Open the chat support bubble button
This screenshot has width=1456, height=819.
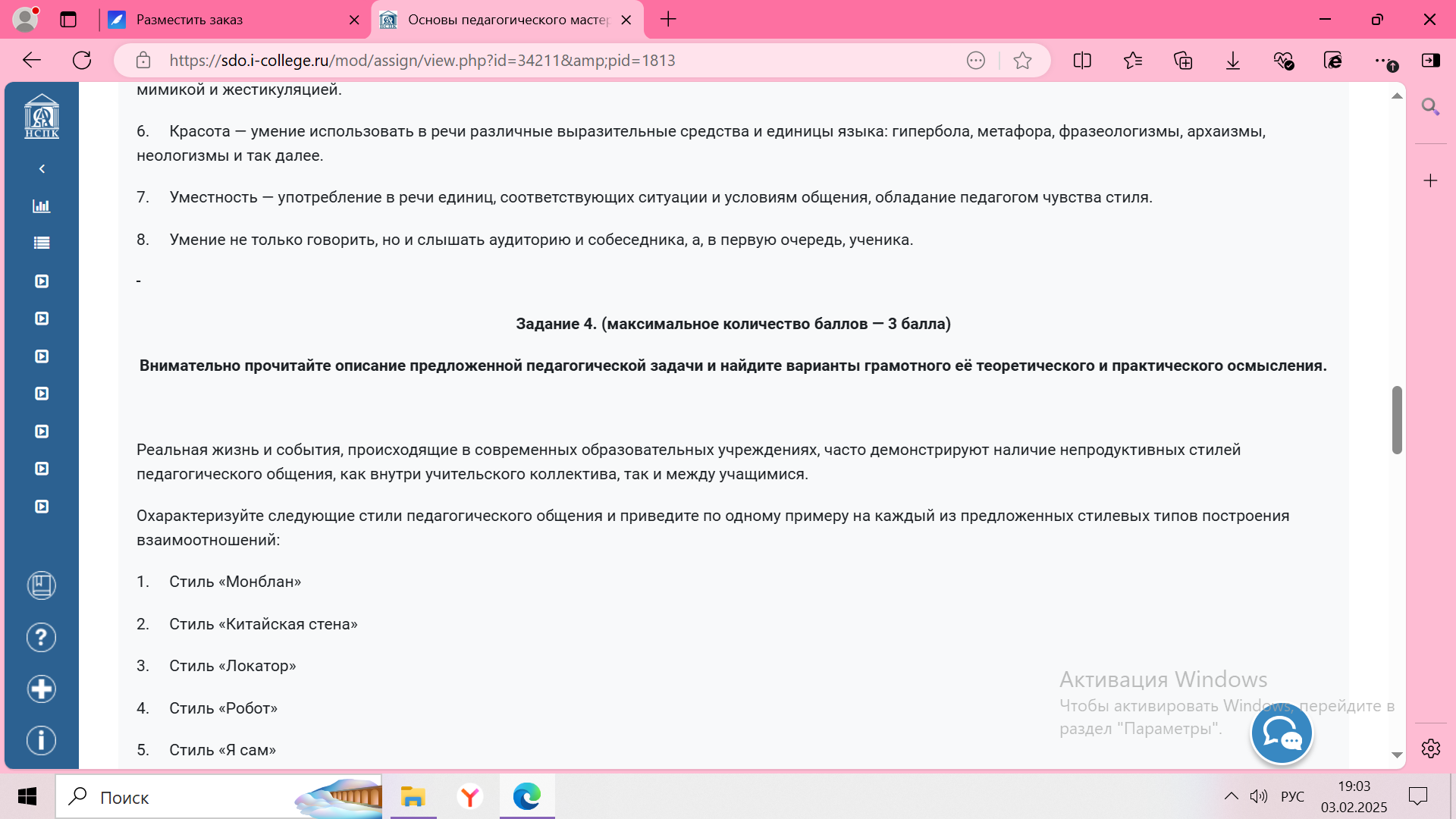click(x=1282, y=734)
